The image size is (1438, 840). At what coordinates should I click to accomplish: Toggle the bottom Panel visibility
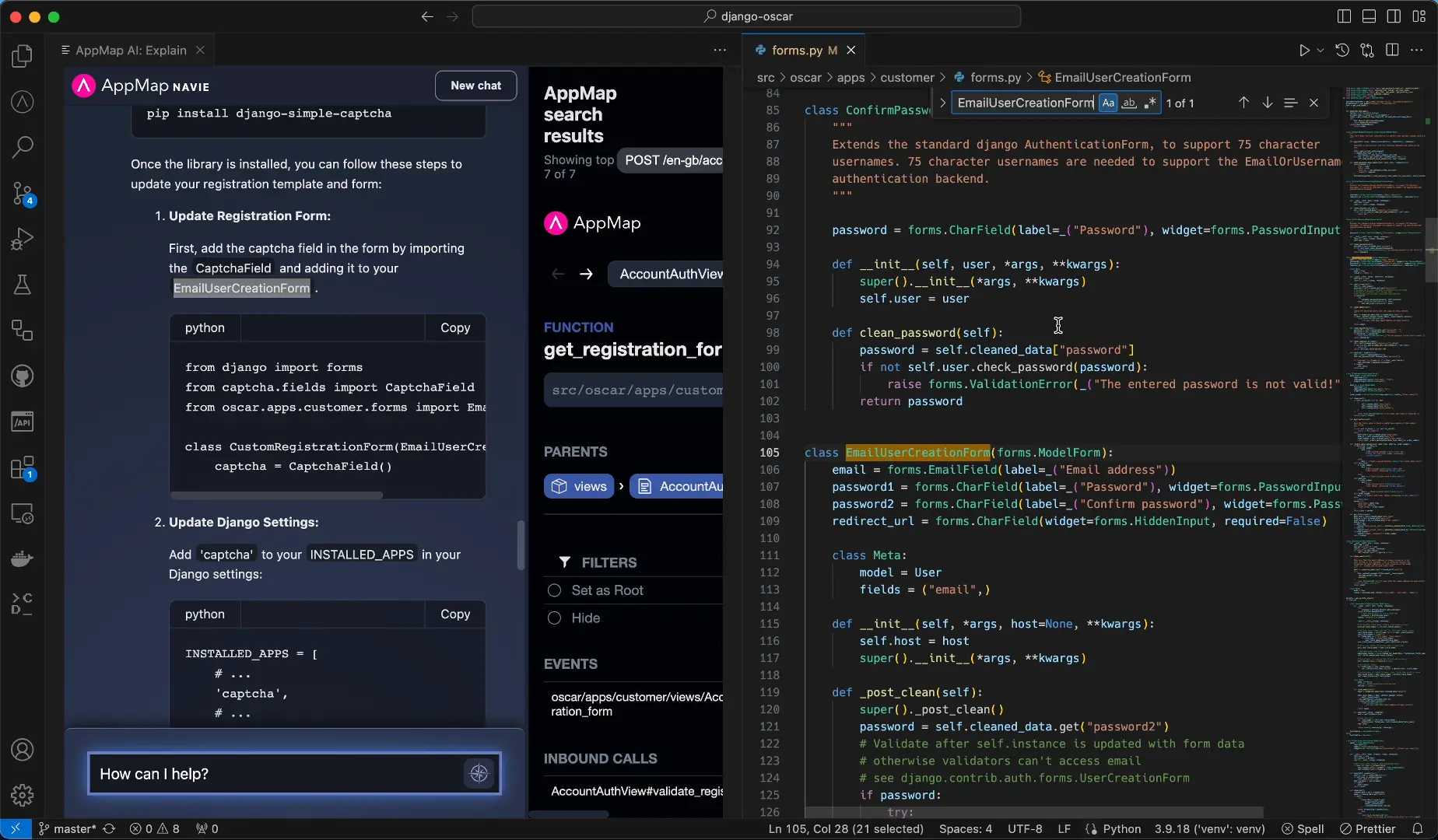point(1369,16)
